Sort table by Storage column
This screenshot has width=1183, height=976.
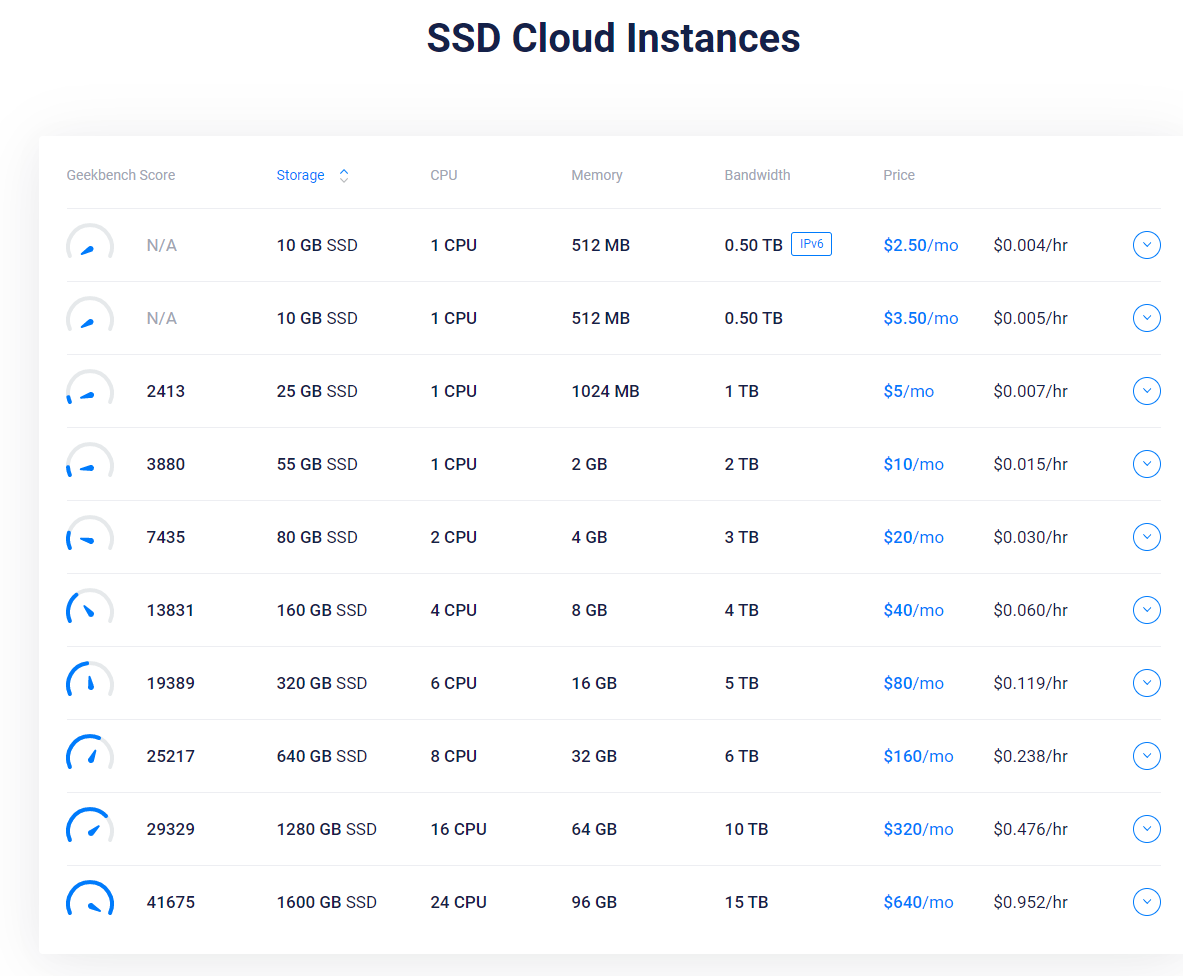coord(301,175)
